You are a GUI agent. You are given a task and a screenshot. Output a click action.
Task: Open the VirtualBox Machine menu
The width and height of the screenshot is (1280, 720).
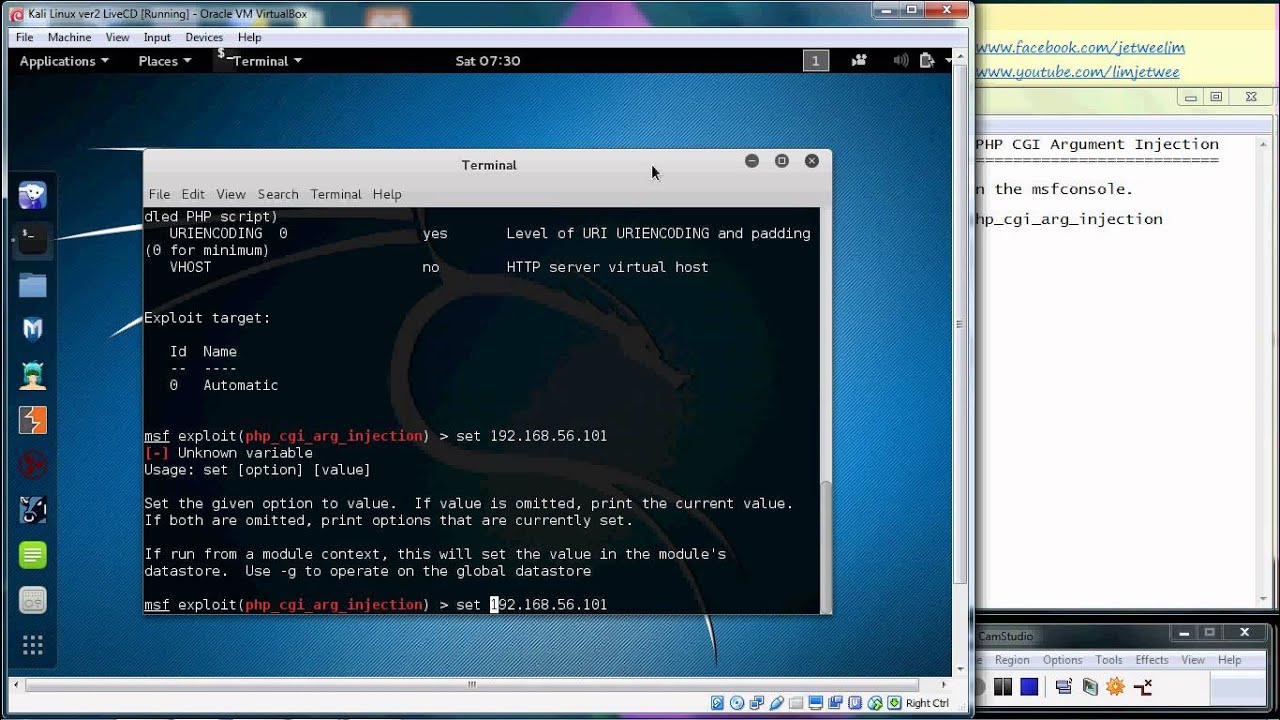[69, 37]
